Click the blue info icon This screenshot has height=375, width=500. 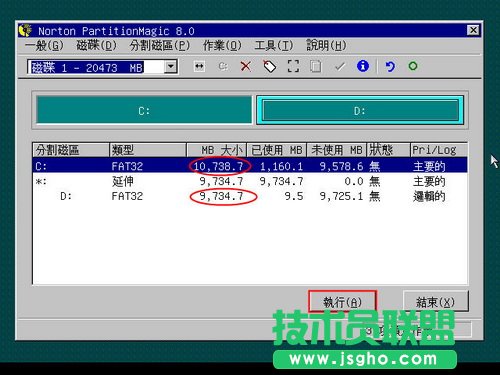tap(363, 66)
